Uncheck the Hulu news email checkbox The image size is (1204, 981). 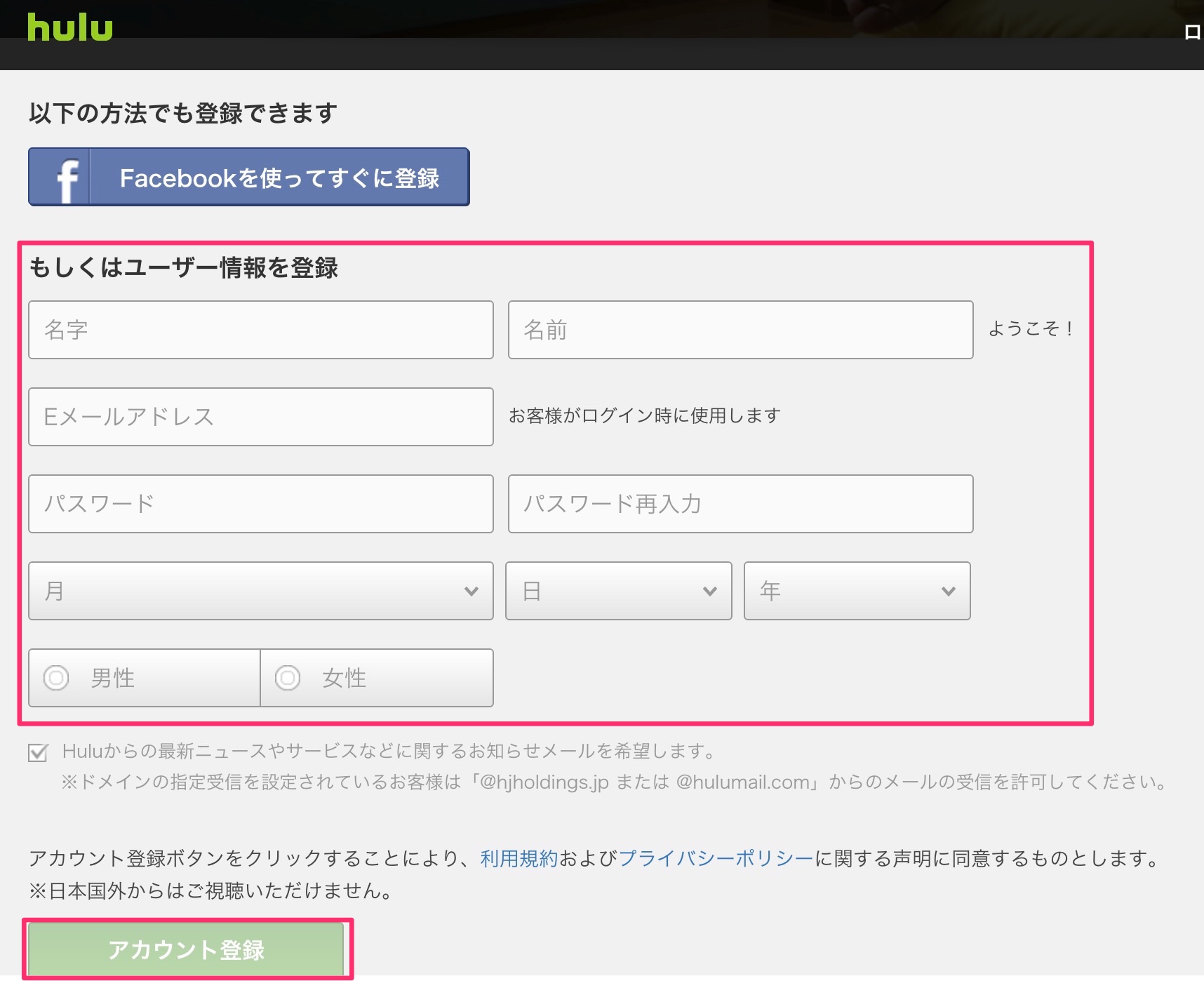pos(38,753)
